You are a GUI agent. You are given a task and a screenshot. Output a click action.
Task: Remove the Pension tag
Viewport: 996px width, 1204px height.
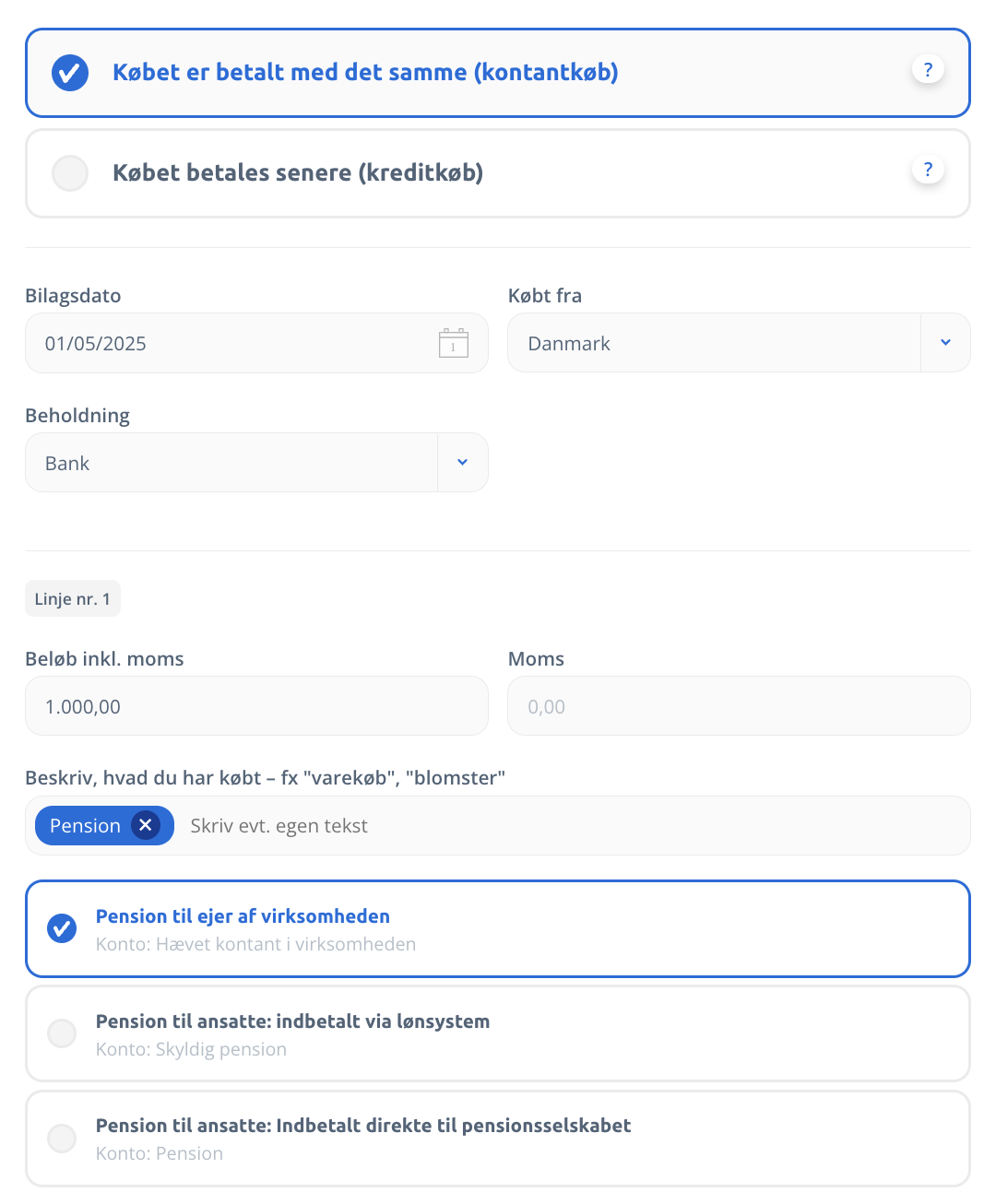[x=145, y=825]
